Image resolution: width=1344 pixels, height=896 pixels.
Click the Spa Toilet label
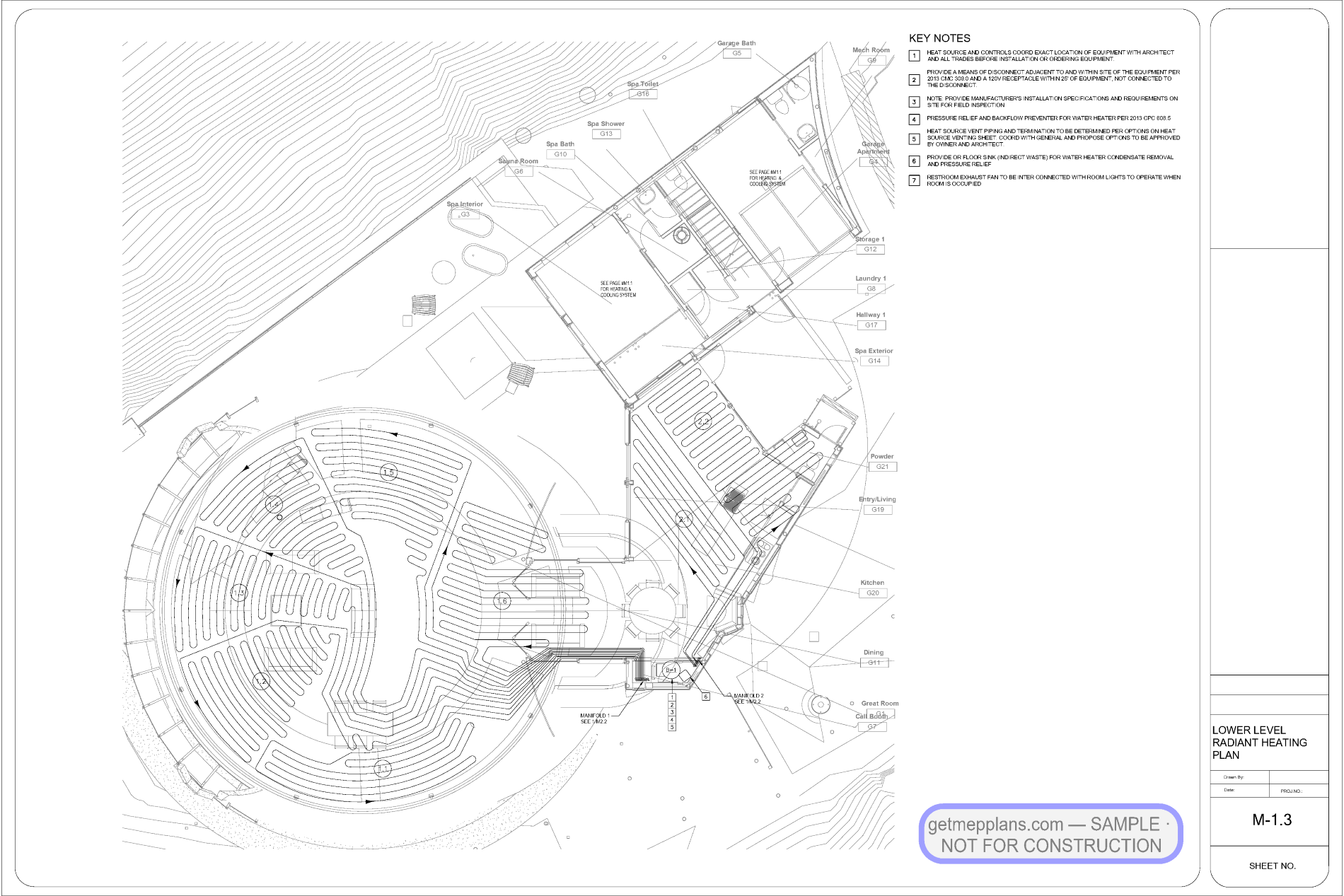click(642, 84)
